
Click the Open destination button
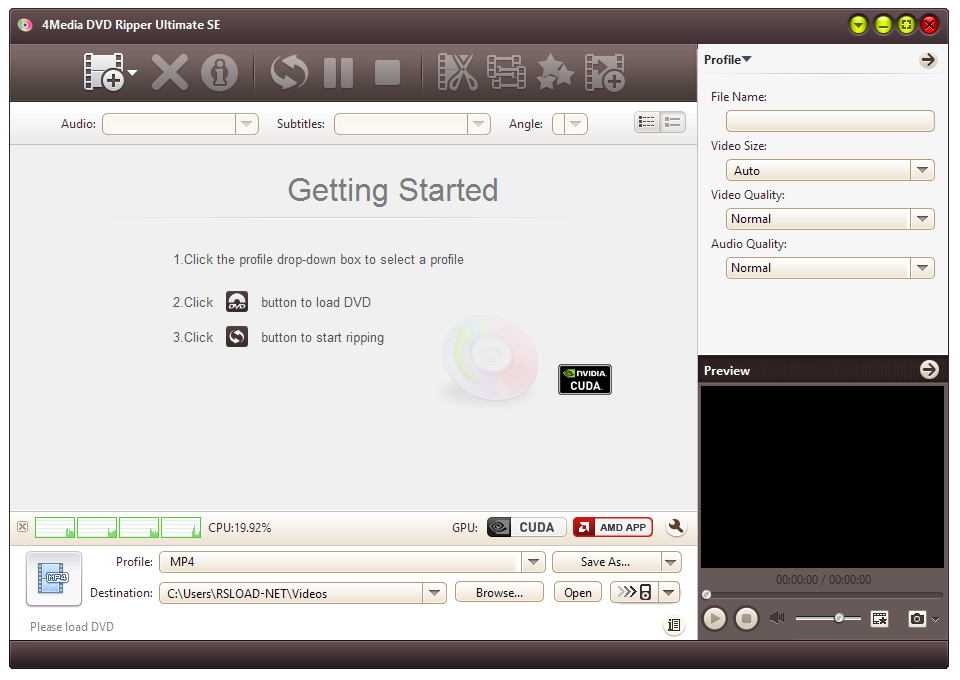click(x=578, y=592)
